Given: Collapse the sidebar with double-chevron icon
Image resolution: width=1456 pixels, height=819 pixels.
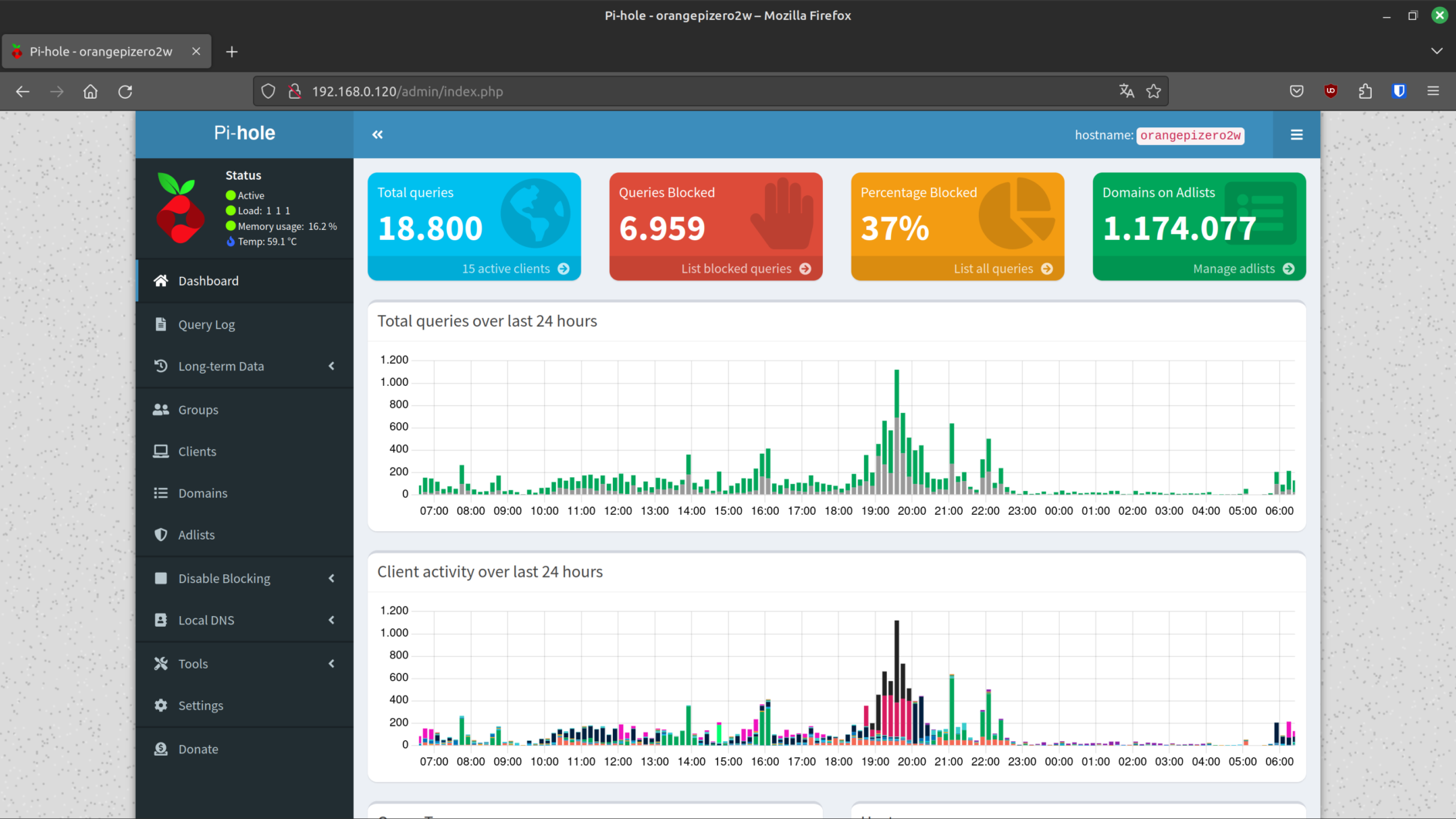Looking at the screenshot, I should (378, 134).
